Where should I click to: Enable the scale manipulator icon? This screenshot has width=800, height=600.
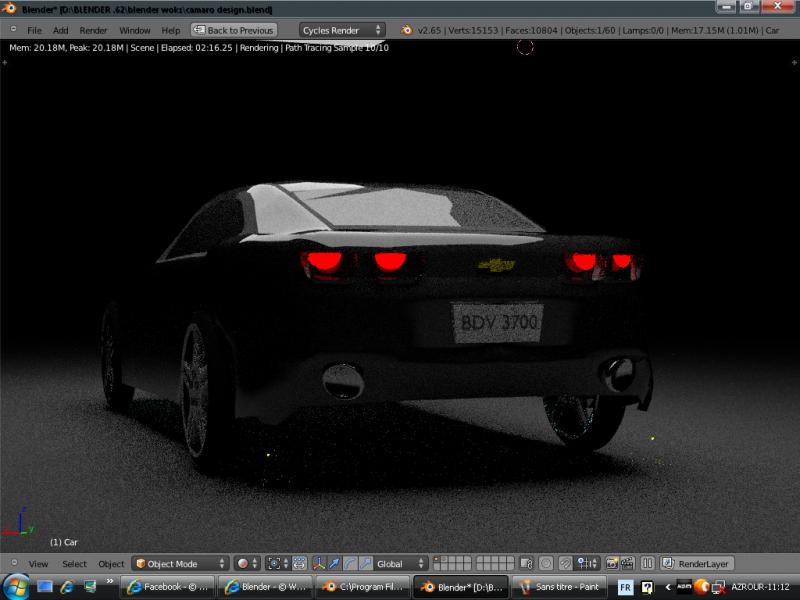click(365, 563)
